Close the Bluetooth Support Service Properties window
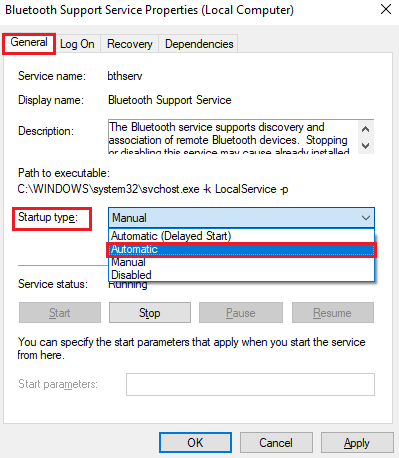This screenshot has height=458, width=399. 386,10
